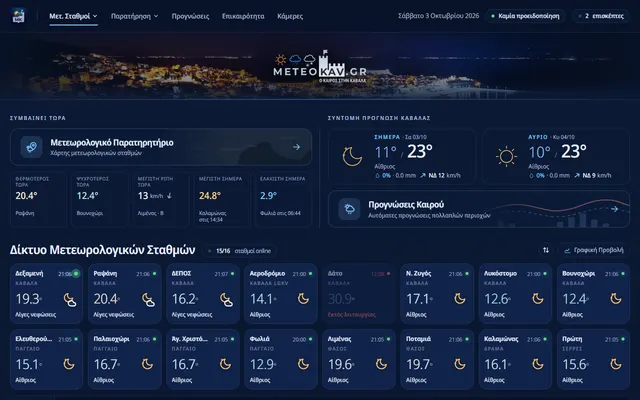
Task: Click the Βουνοχώρι station name
Action: pos(578,273)
